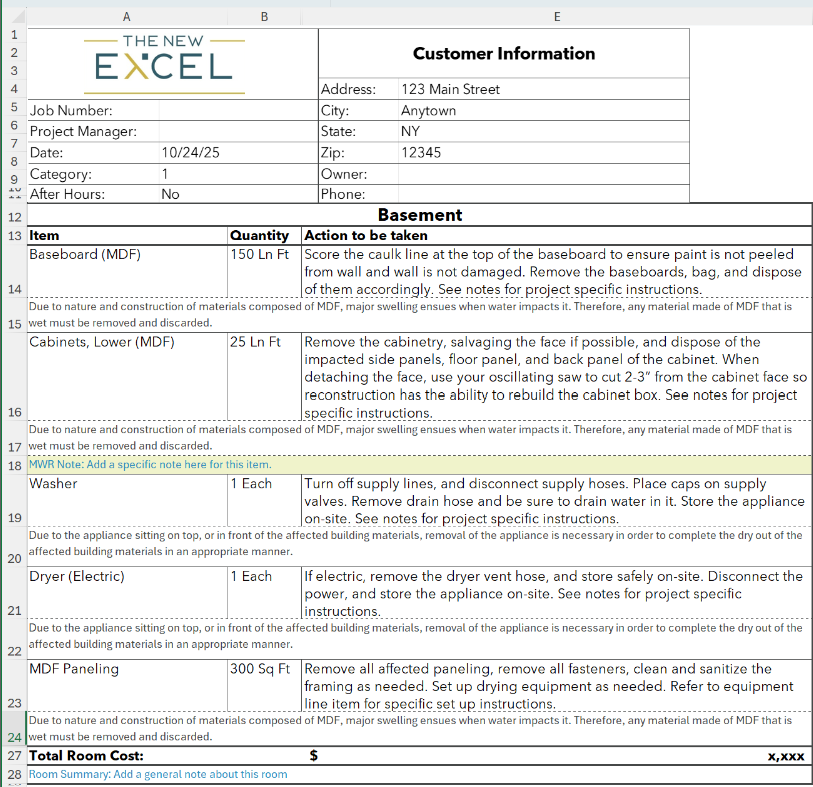Click the 25 Ln Ft quantity cell
This screenshot has height=787, width=813.
coord(264,376)
